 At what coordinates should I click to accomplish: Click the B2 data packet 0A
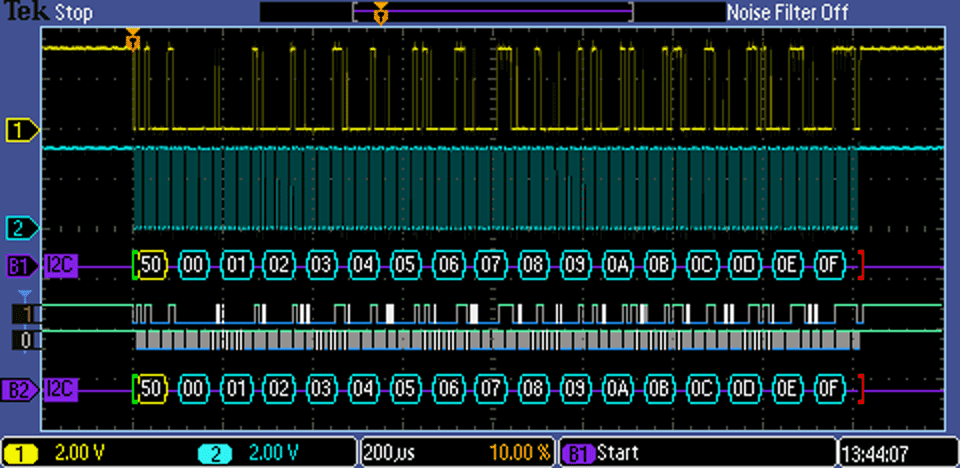618,388
